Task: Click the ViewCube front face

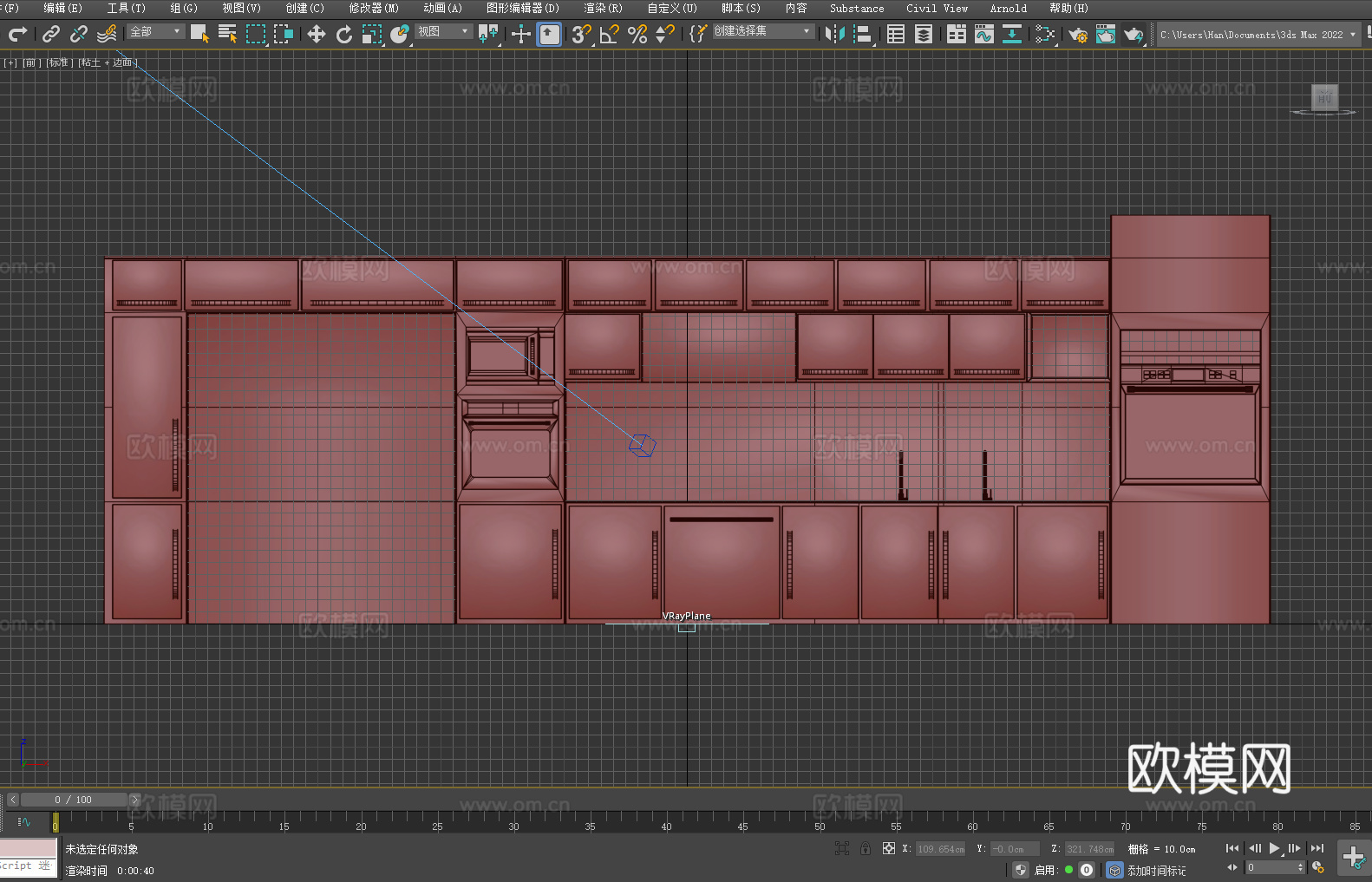Action: pyautogui.click(x=1324, y=97)
